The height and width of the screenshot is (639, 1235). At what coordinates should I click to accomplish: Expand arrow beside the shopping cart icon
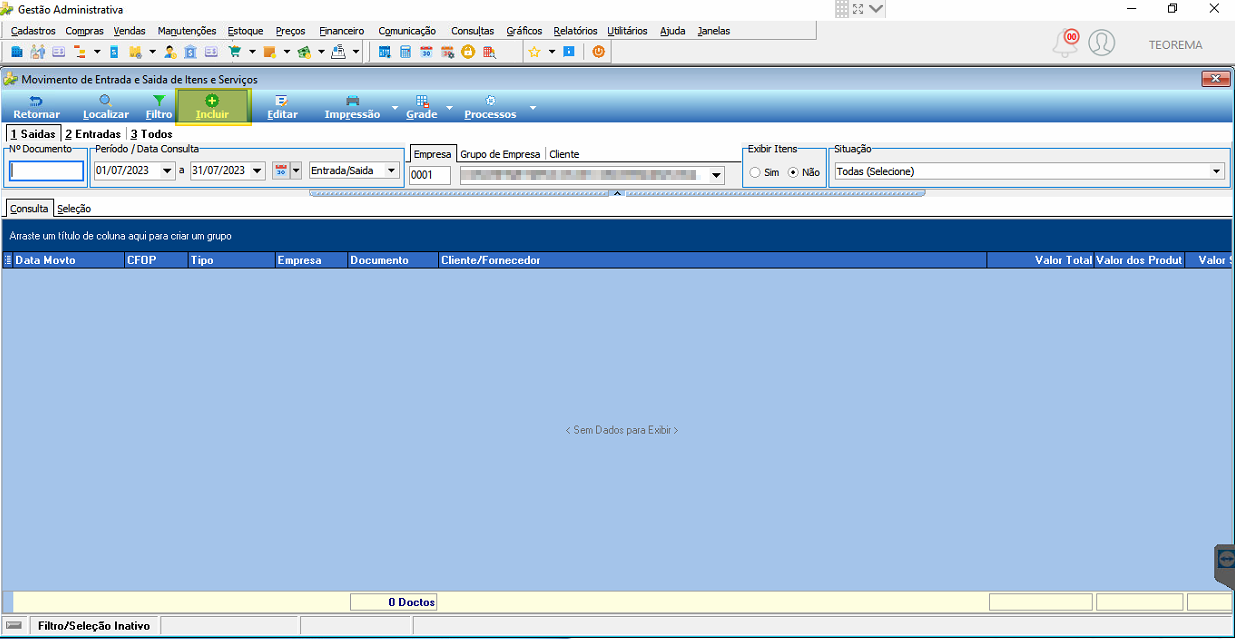252,51
